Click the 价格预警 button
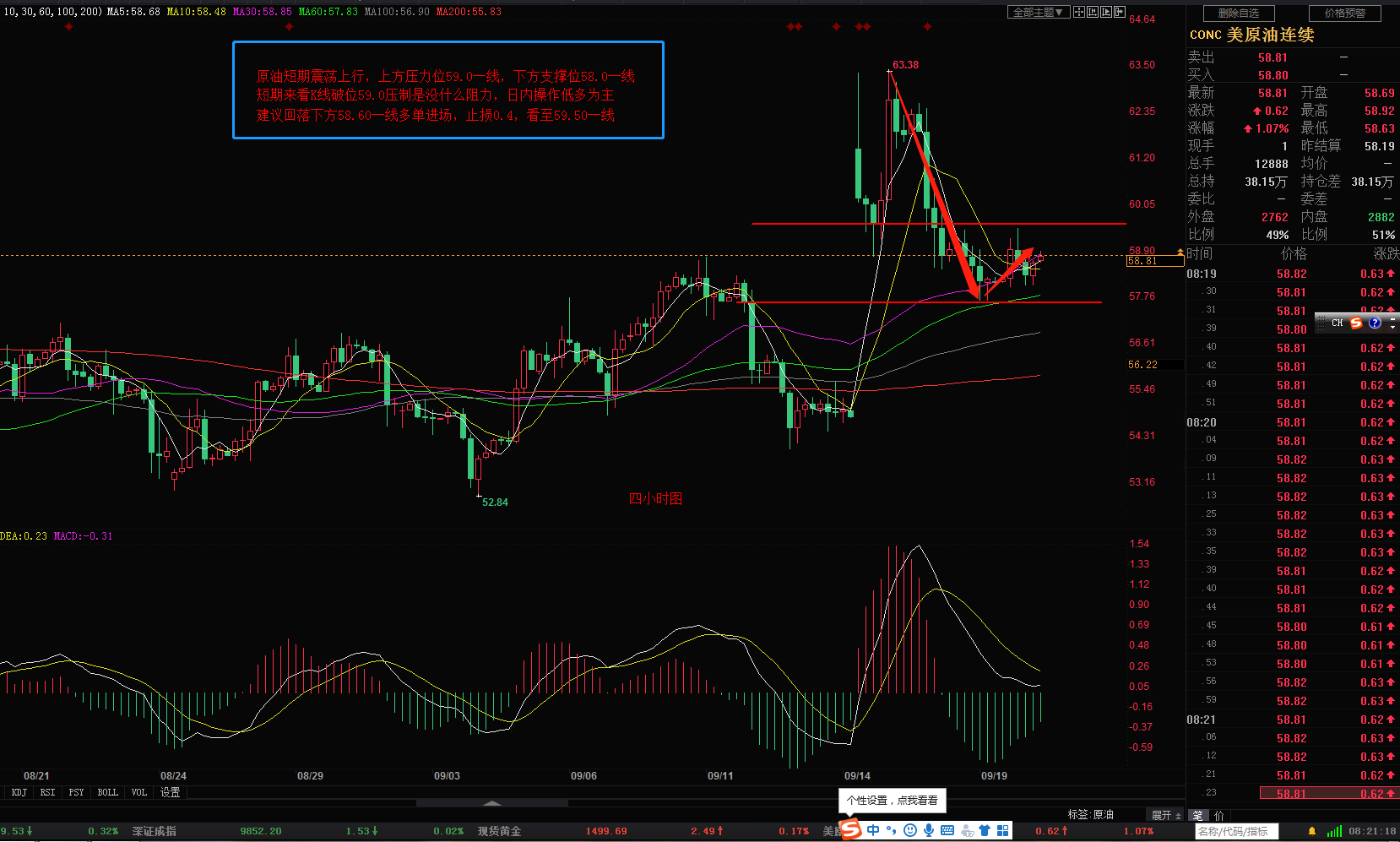 (1345, 14)
